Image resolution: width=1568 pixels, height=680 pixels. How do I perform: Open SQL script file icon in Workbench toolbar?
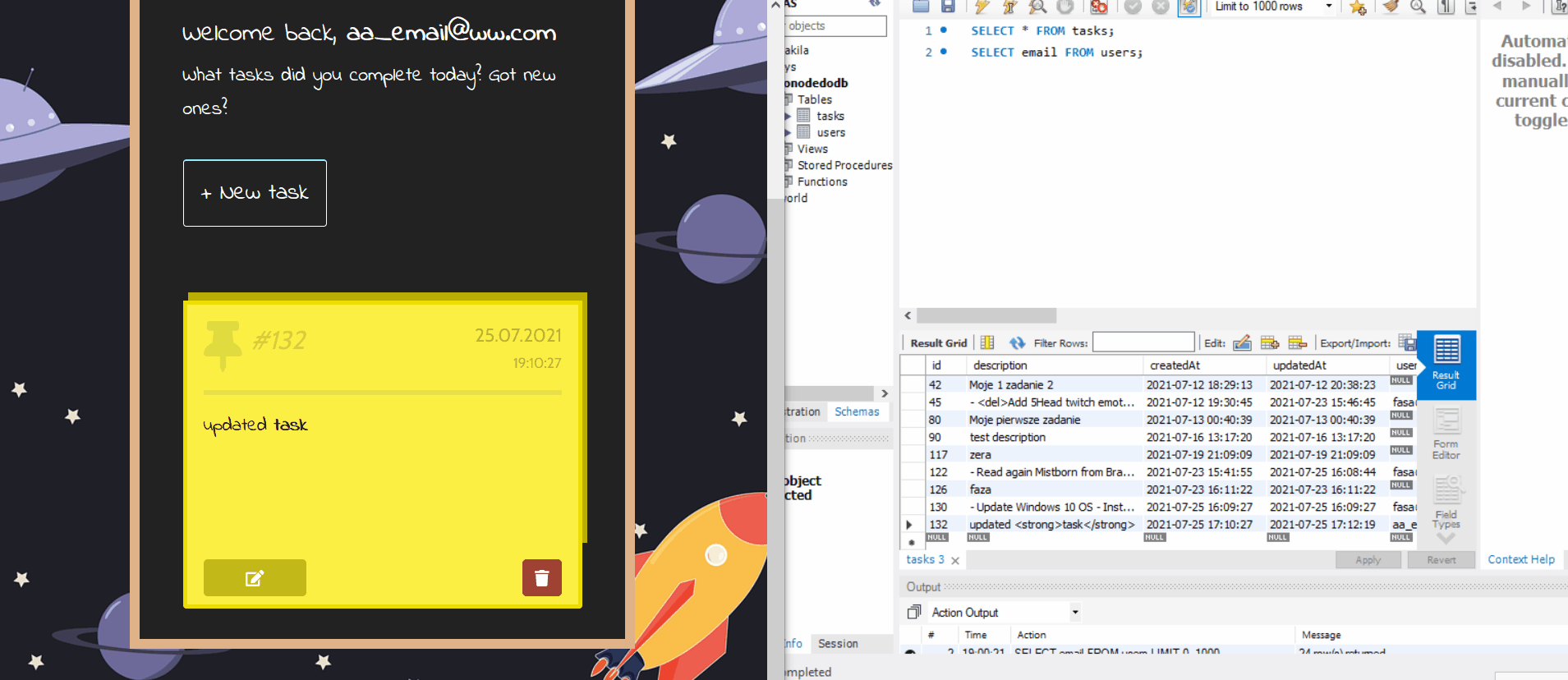pyautogui.click(x=921, y=7)
